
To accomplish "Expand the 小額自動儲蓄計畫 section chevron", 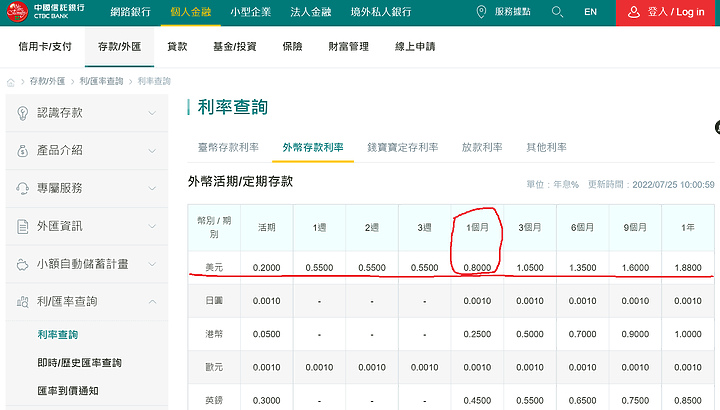I will click(x=152, y=264).
